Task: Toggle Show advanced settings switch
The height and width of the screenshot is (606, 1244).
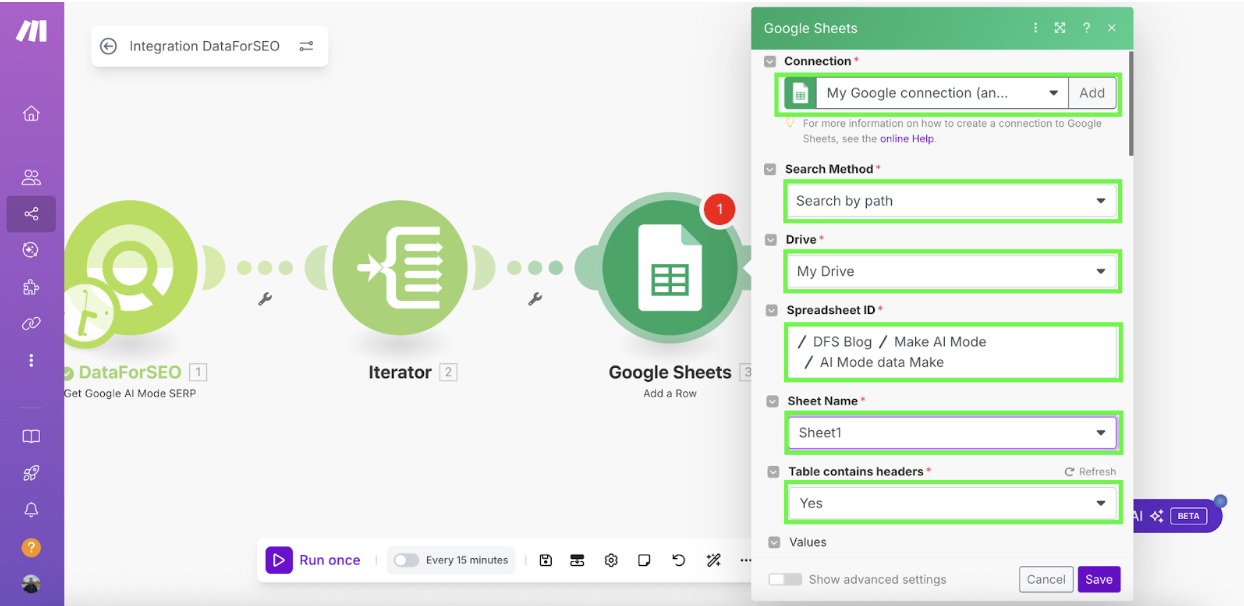Action: tap(785, 579)
